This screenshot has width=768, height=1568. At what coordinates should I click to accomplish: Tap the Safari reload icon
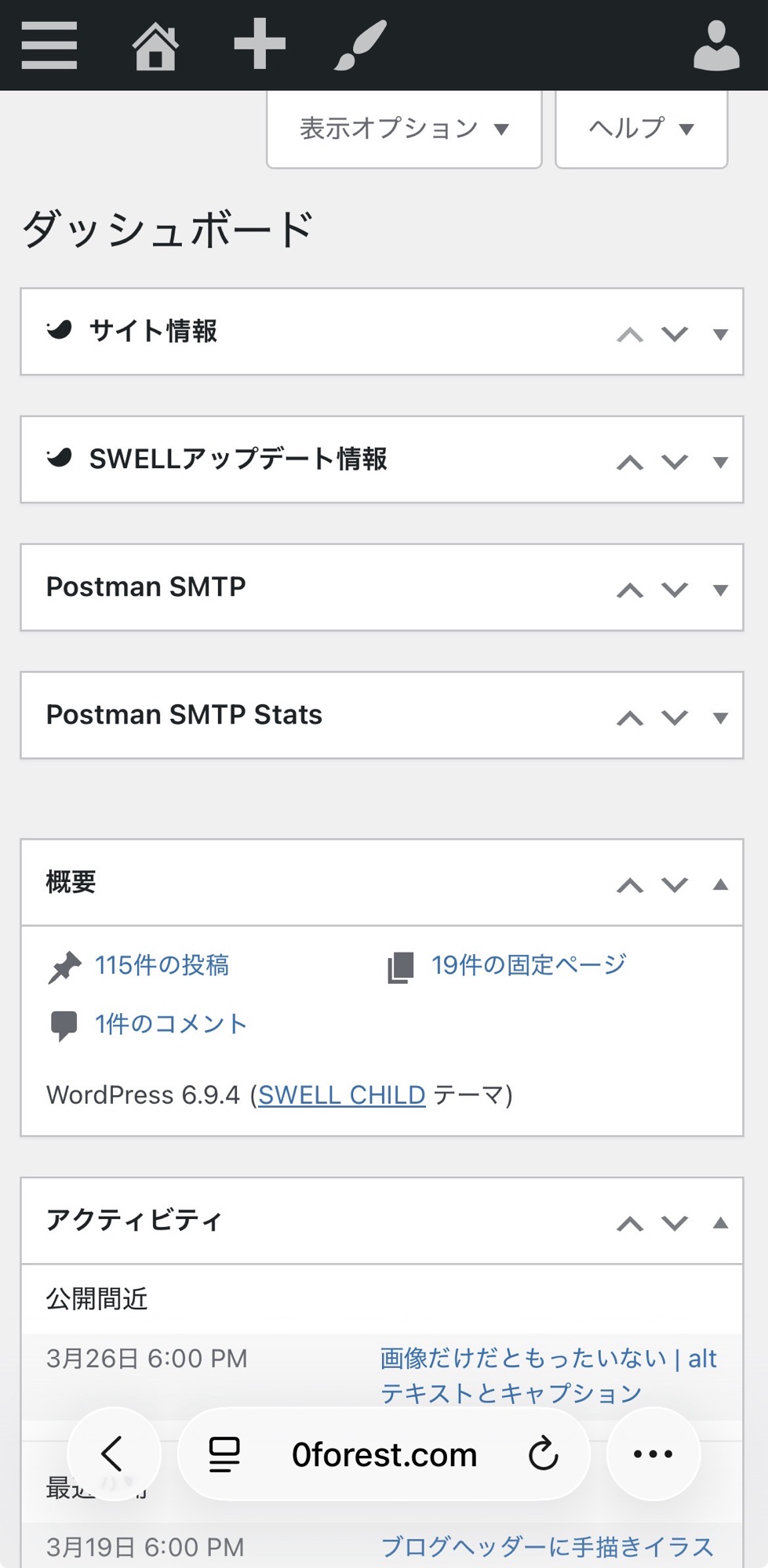tap(542, 1454)
